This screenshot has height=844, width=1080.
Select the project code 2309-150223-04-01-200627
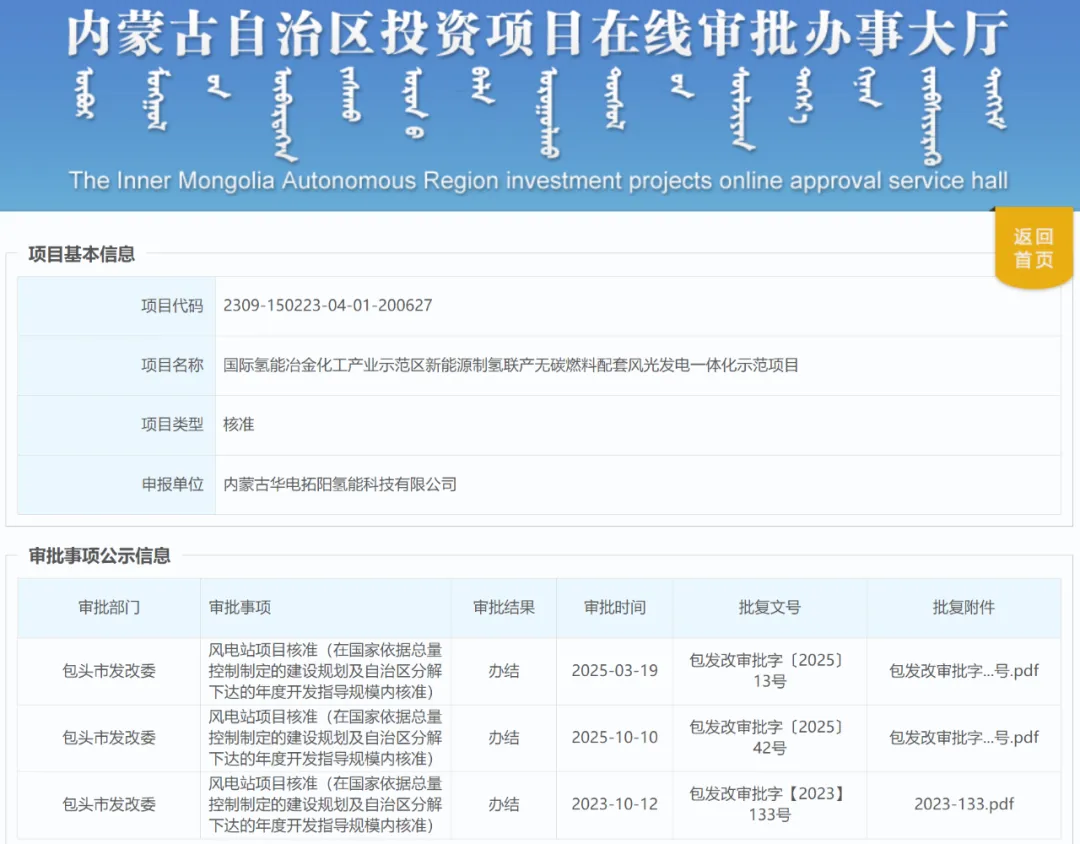coord(328,305)
